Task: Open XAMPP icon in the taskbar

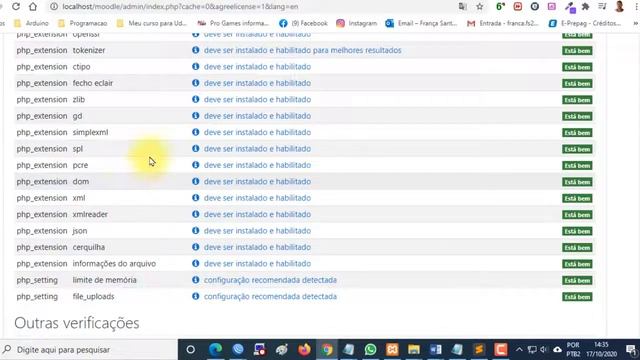Action: [x=392, y=350]
